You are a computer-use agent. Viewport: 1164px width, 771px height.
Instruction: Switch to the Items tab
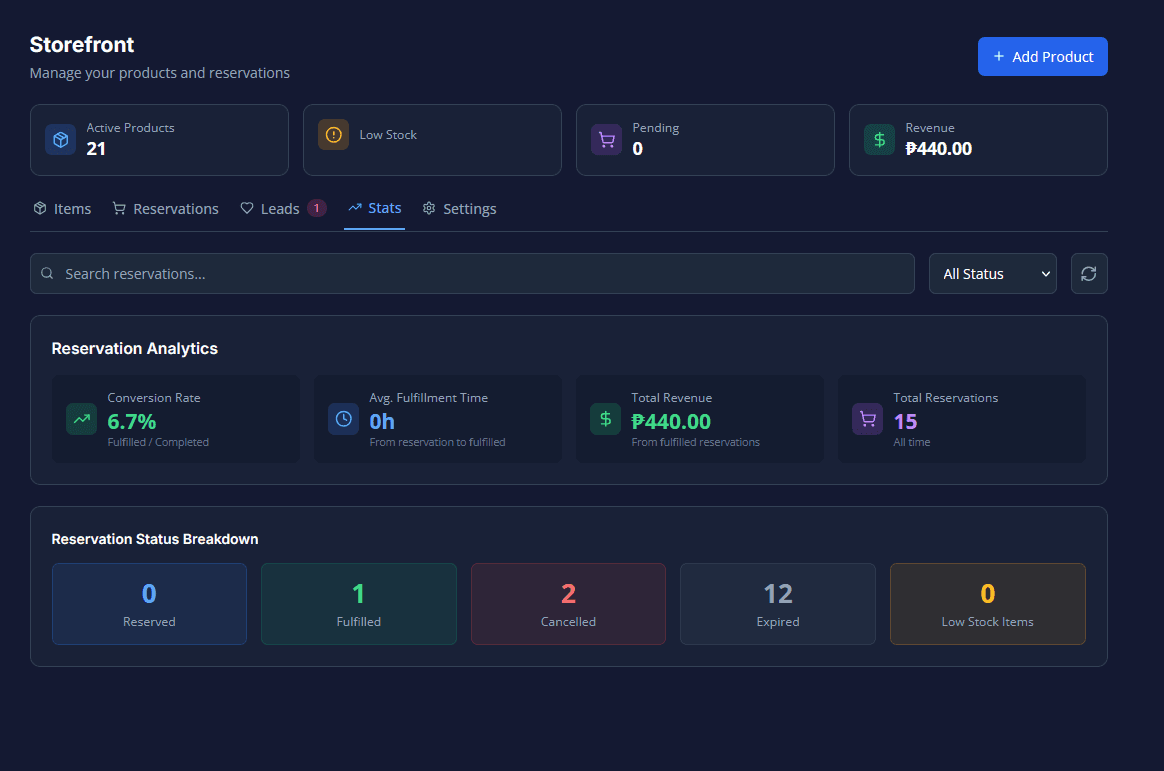61,208
